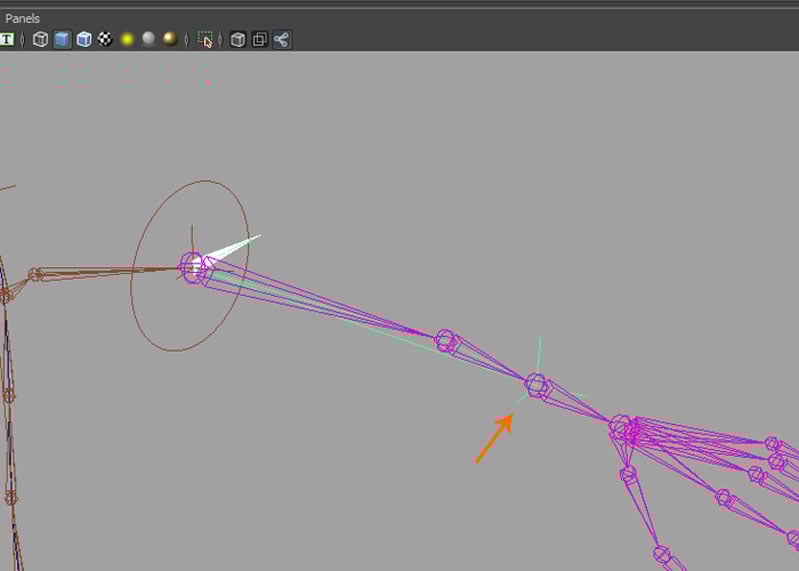This screenshot has height=571, width=799.
Task: Select the wrist joint with green axes
Action: [536, 386]
